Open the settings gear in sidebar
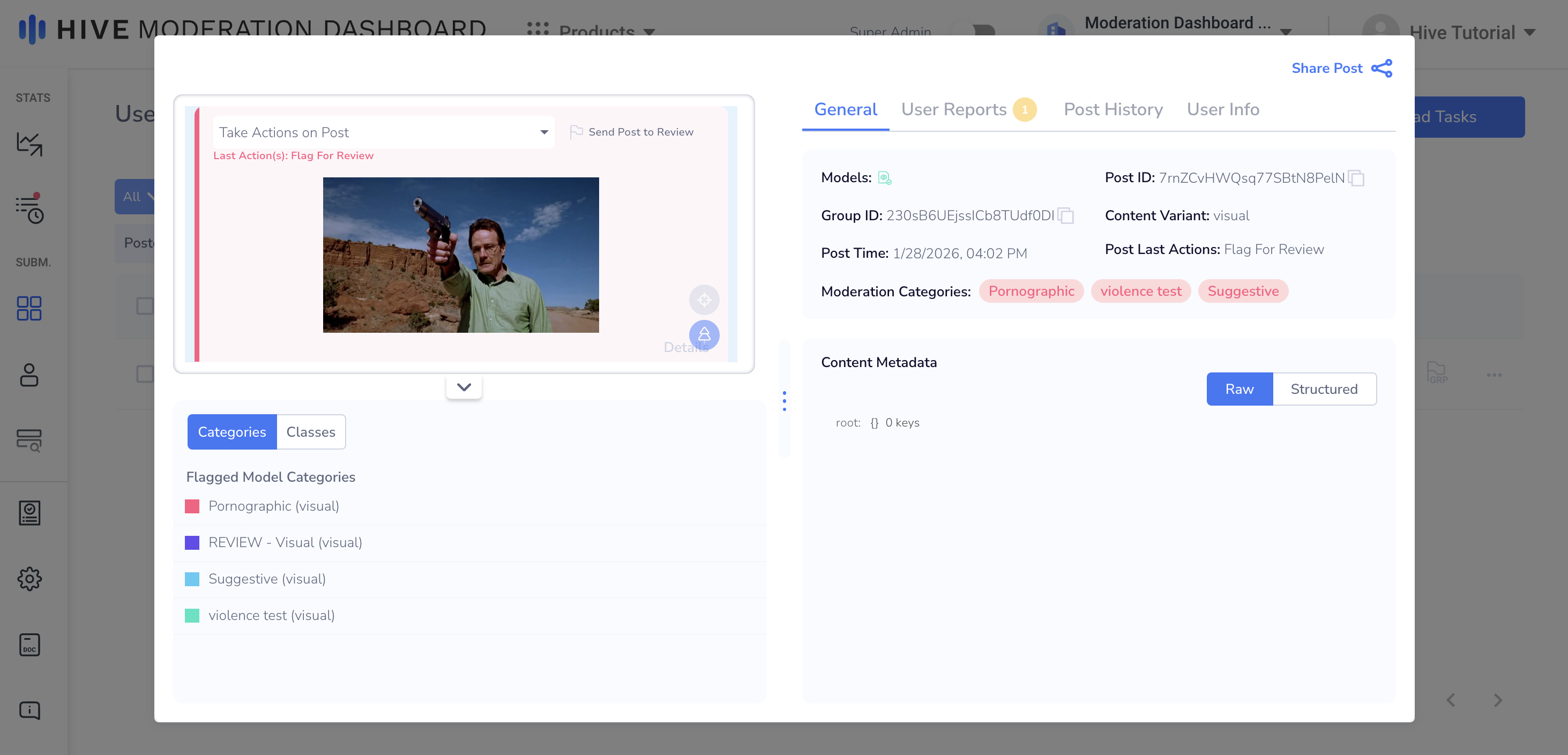 29,578
